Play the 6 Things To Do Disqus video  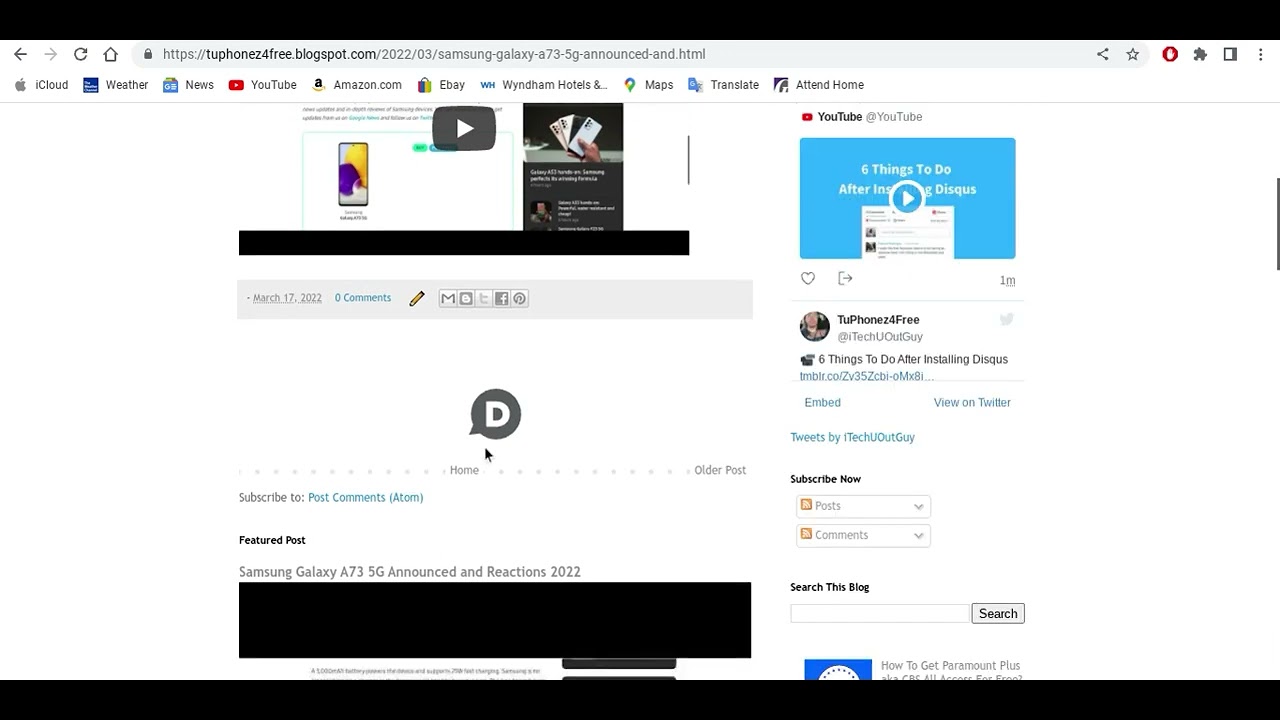(907, 198)
